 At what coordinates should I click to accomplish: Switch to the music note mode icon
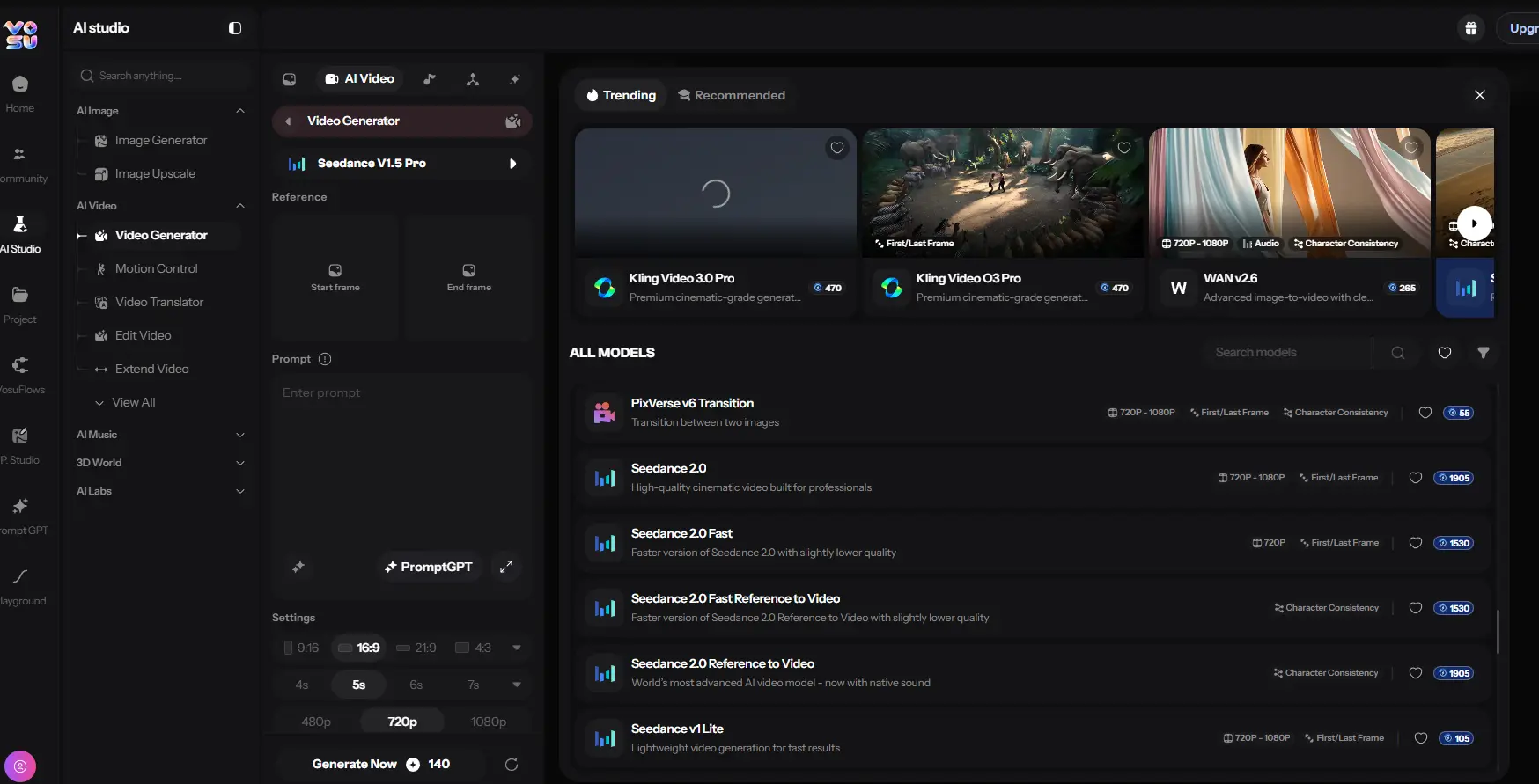(430, 79)
